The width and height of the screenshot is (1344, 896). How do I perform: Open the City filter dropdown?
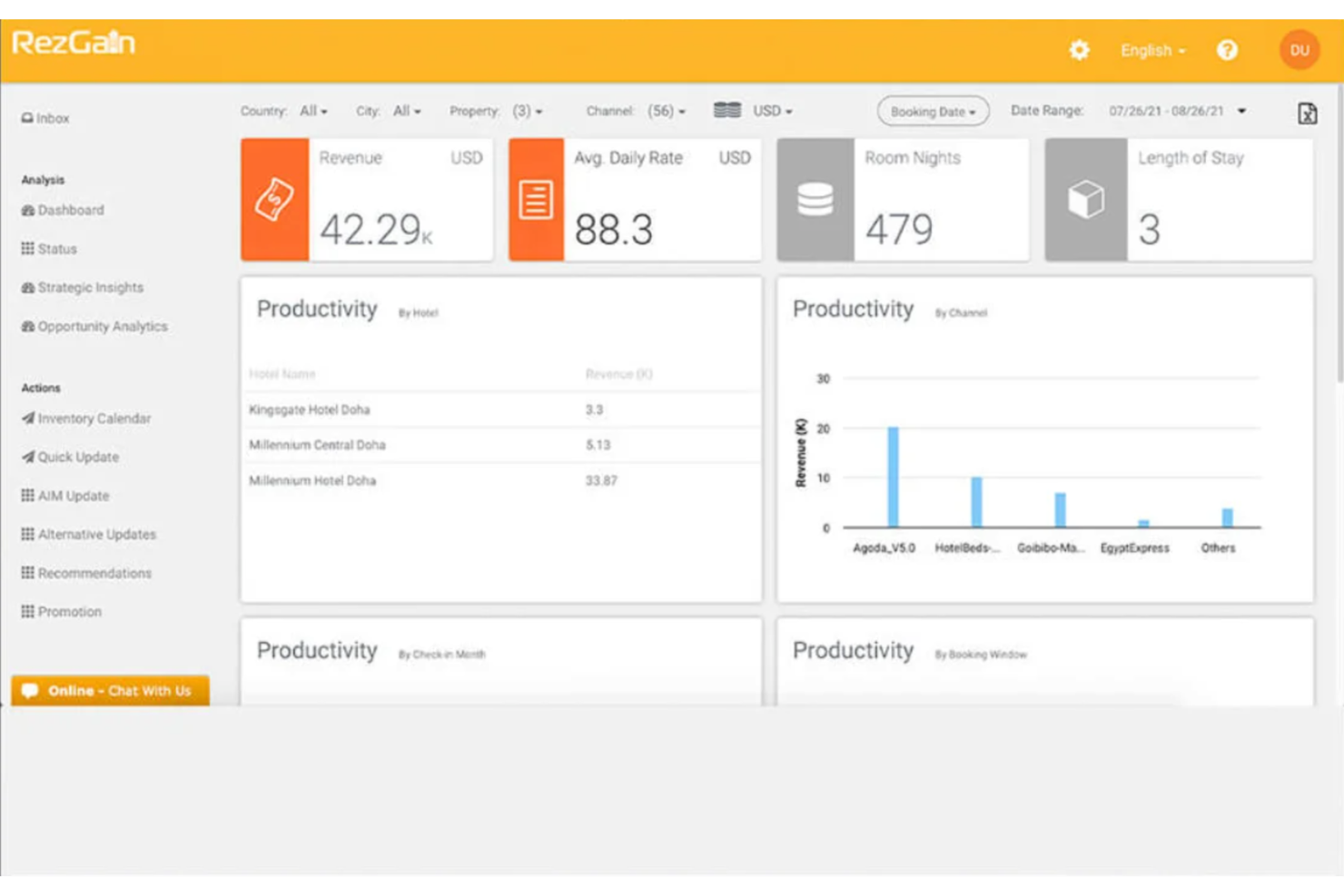pos(407,111)
